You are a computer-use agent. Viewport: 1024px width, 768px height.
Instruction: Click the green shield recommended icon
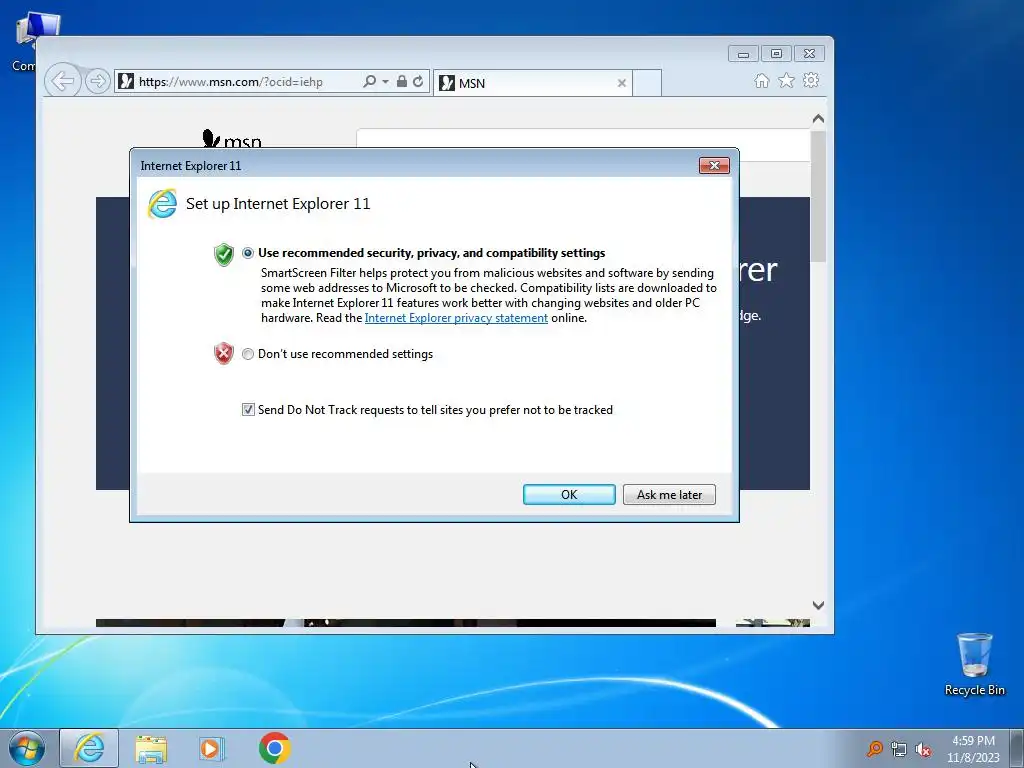point(223,254)
